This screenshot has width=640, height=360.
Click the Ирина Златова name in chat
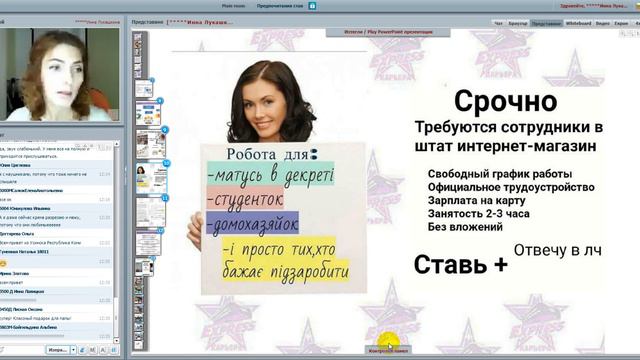point(14,273)
